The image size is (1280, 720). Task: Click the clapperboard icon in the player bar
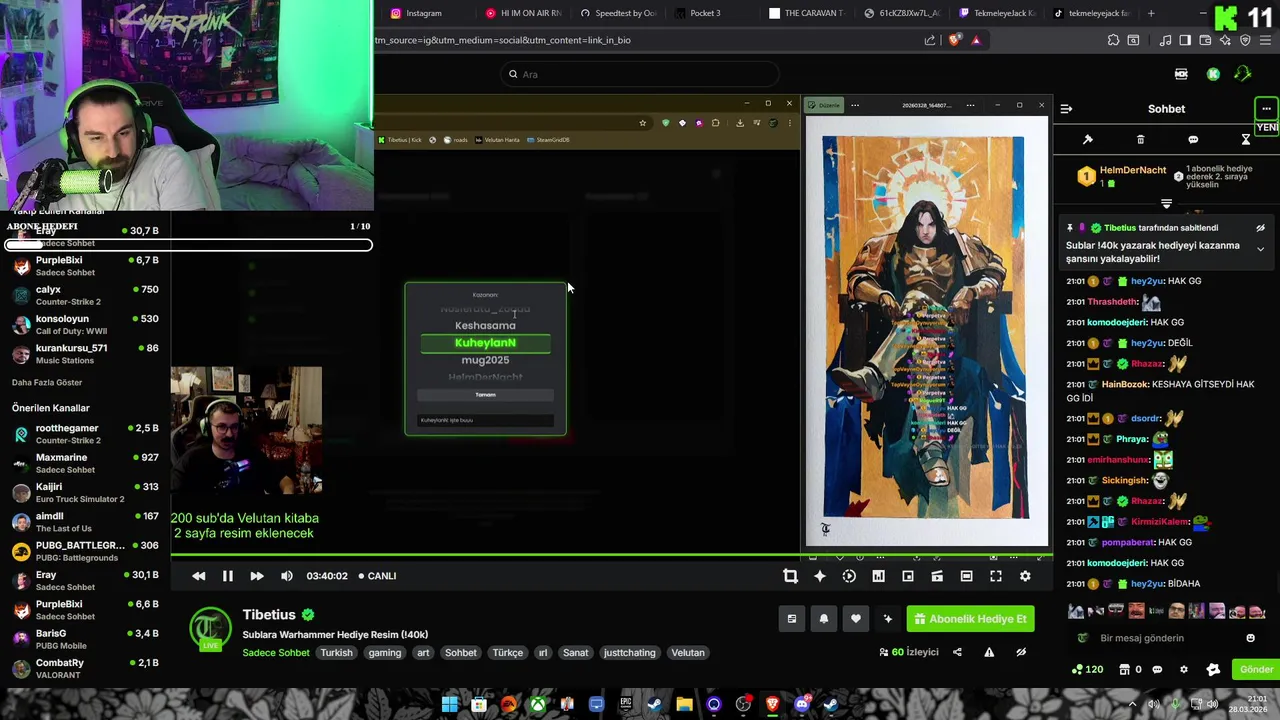tap(937, 576)
